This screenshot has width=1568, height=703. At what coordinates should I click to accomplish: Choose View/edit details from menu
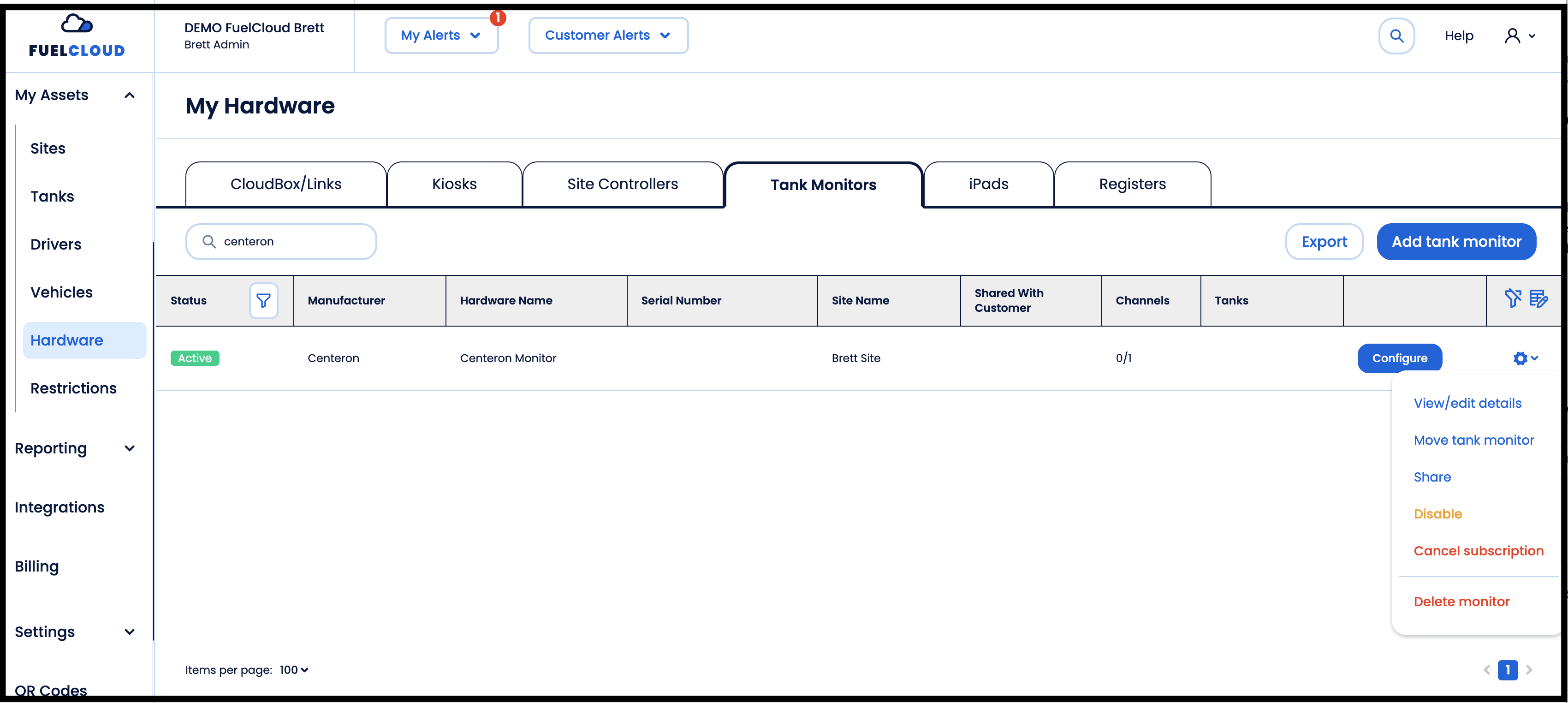point(1467,403)
